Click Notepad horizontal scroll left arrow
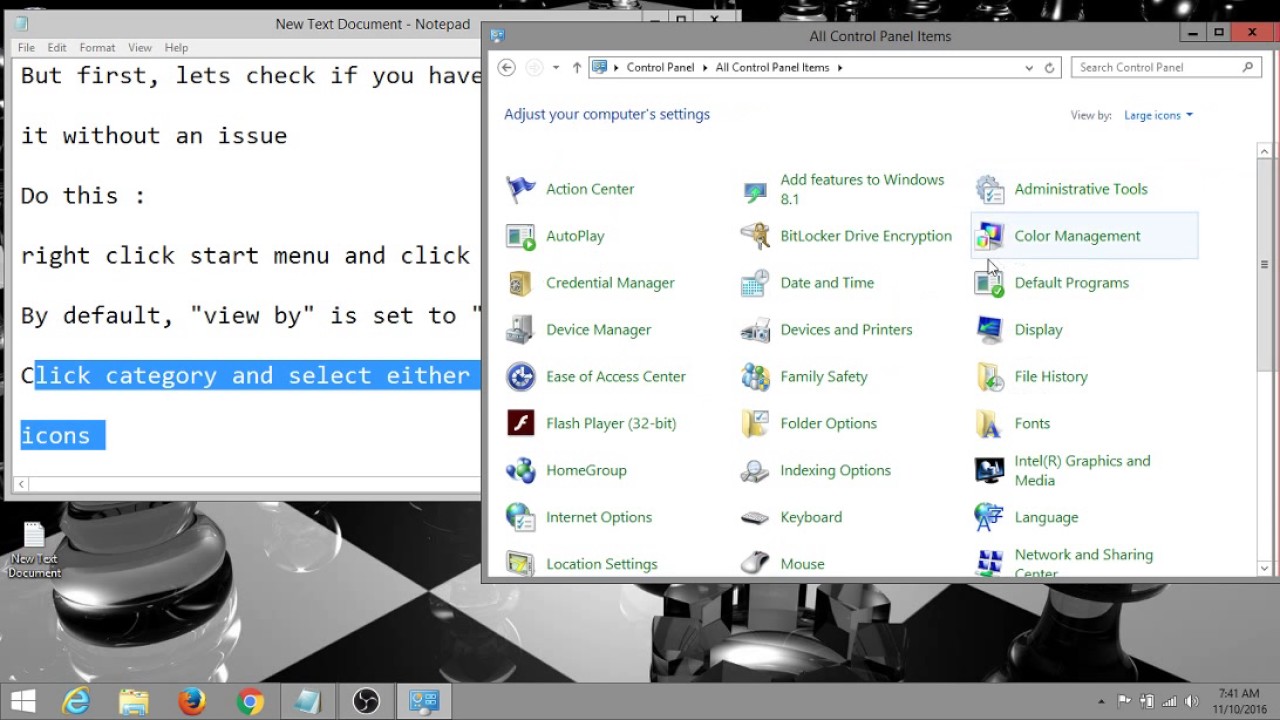 22,484
